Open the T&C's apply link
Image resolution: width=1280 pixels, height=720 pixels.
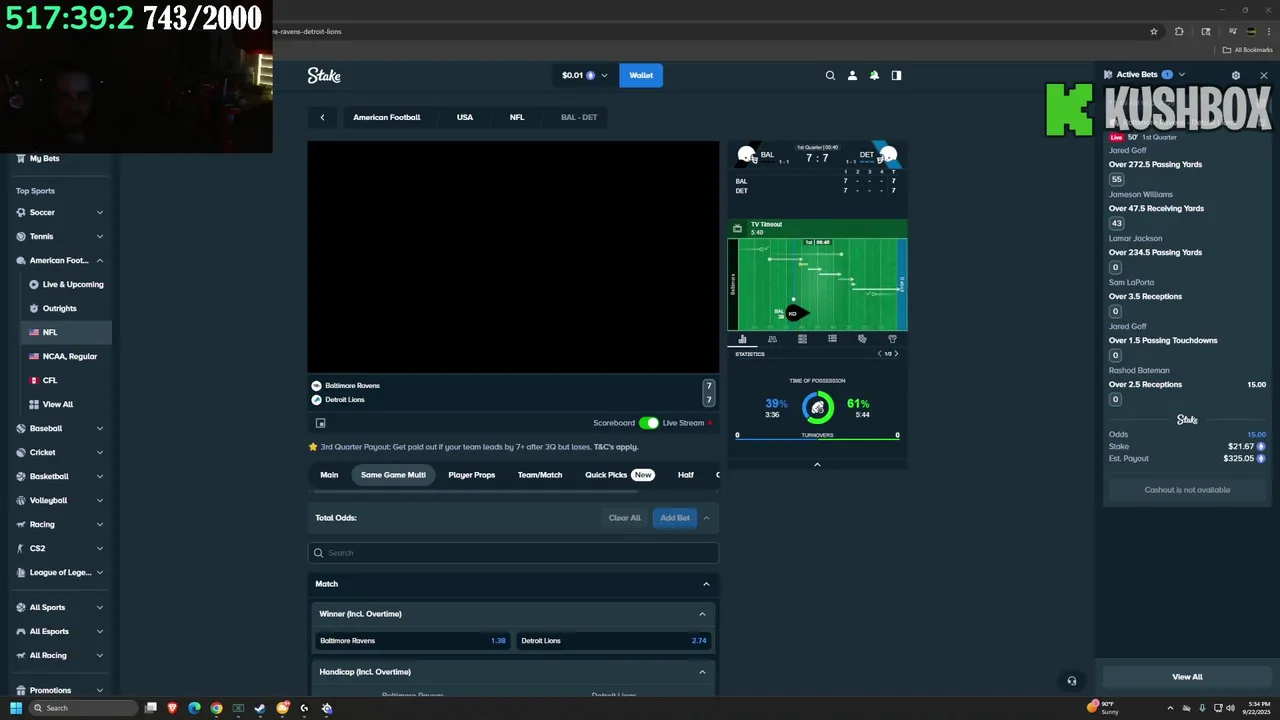616,447
